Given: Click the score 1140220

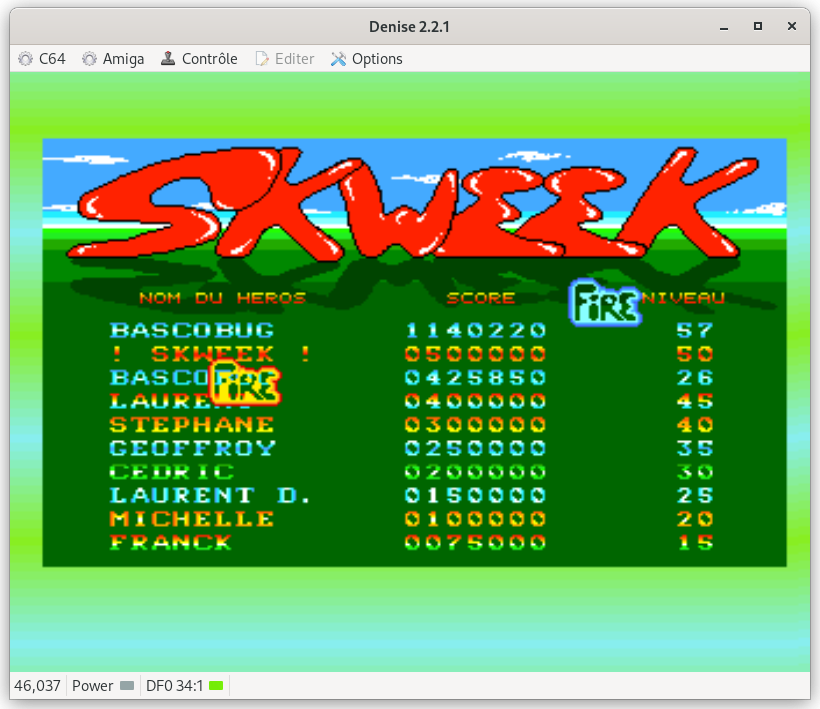Looking at the screenshot, I should [475, 330].
